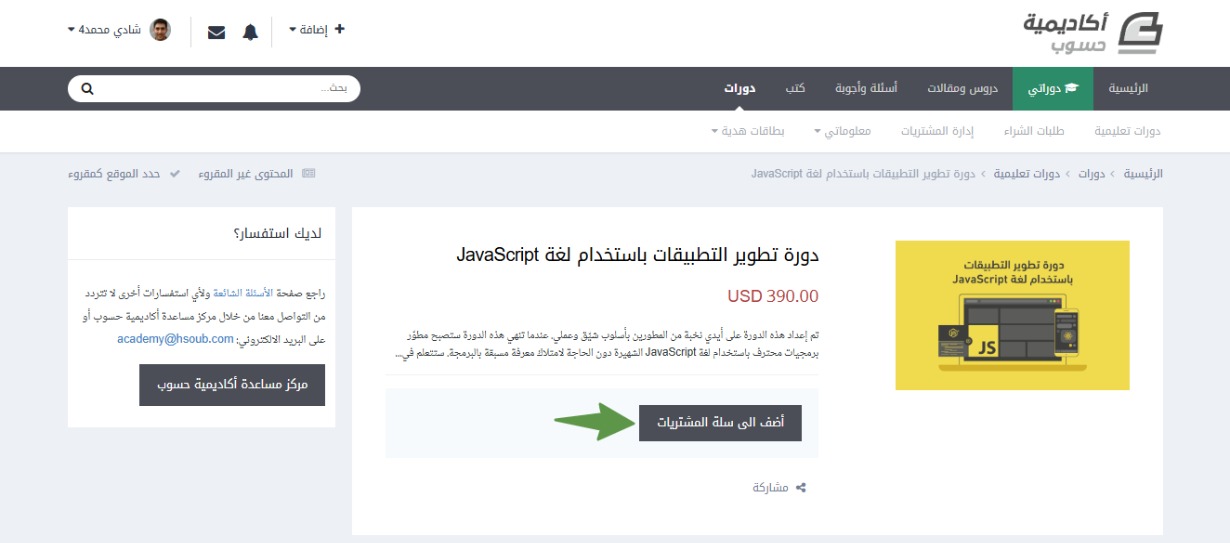Click the Hsoub Academy logo
The width and height of the screenshot is (1230, 543).
coord(1094,33)
